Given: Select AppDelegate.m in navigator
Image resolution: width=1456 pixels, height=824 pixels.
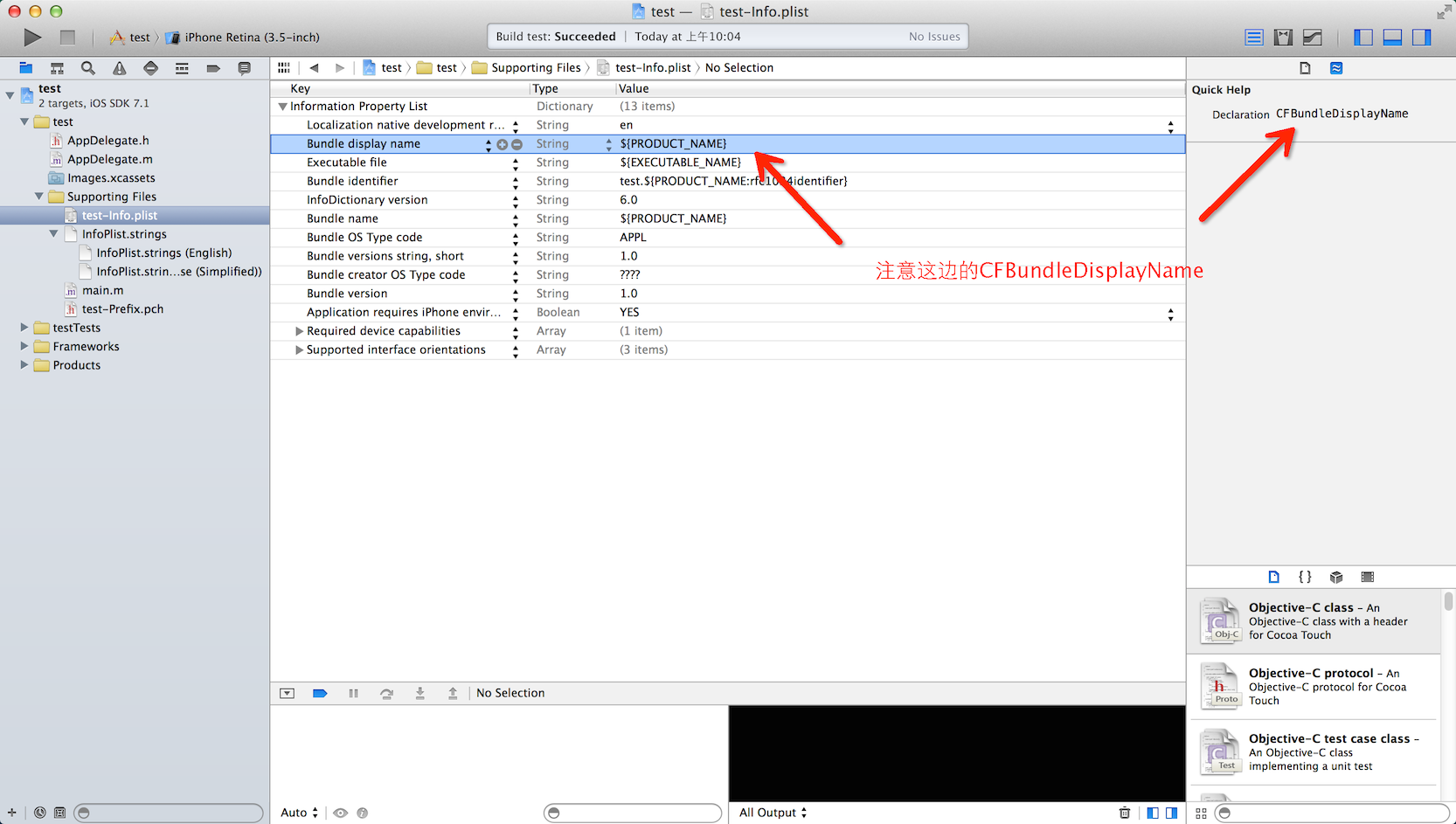Looking at the screenshot, I should (110, 159).
